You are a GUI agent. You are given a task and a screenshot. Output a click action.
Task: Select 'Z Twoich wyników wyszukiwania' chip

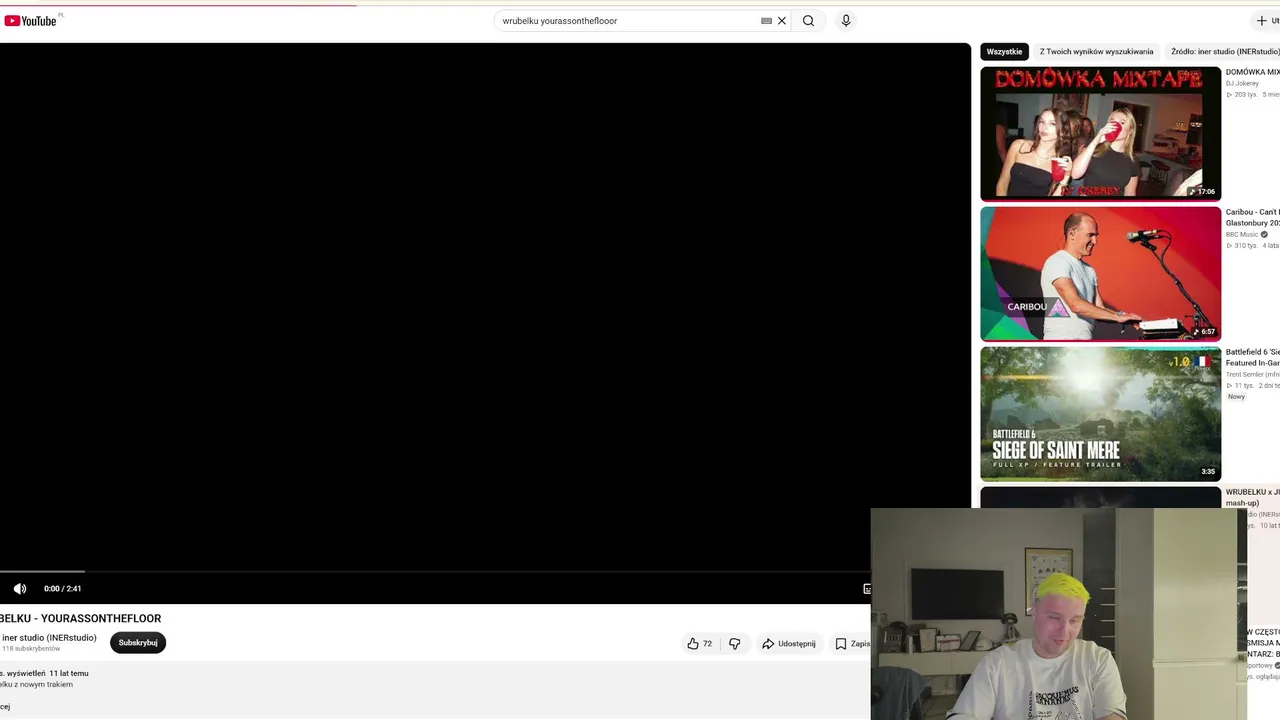[x=1096, y=52]
